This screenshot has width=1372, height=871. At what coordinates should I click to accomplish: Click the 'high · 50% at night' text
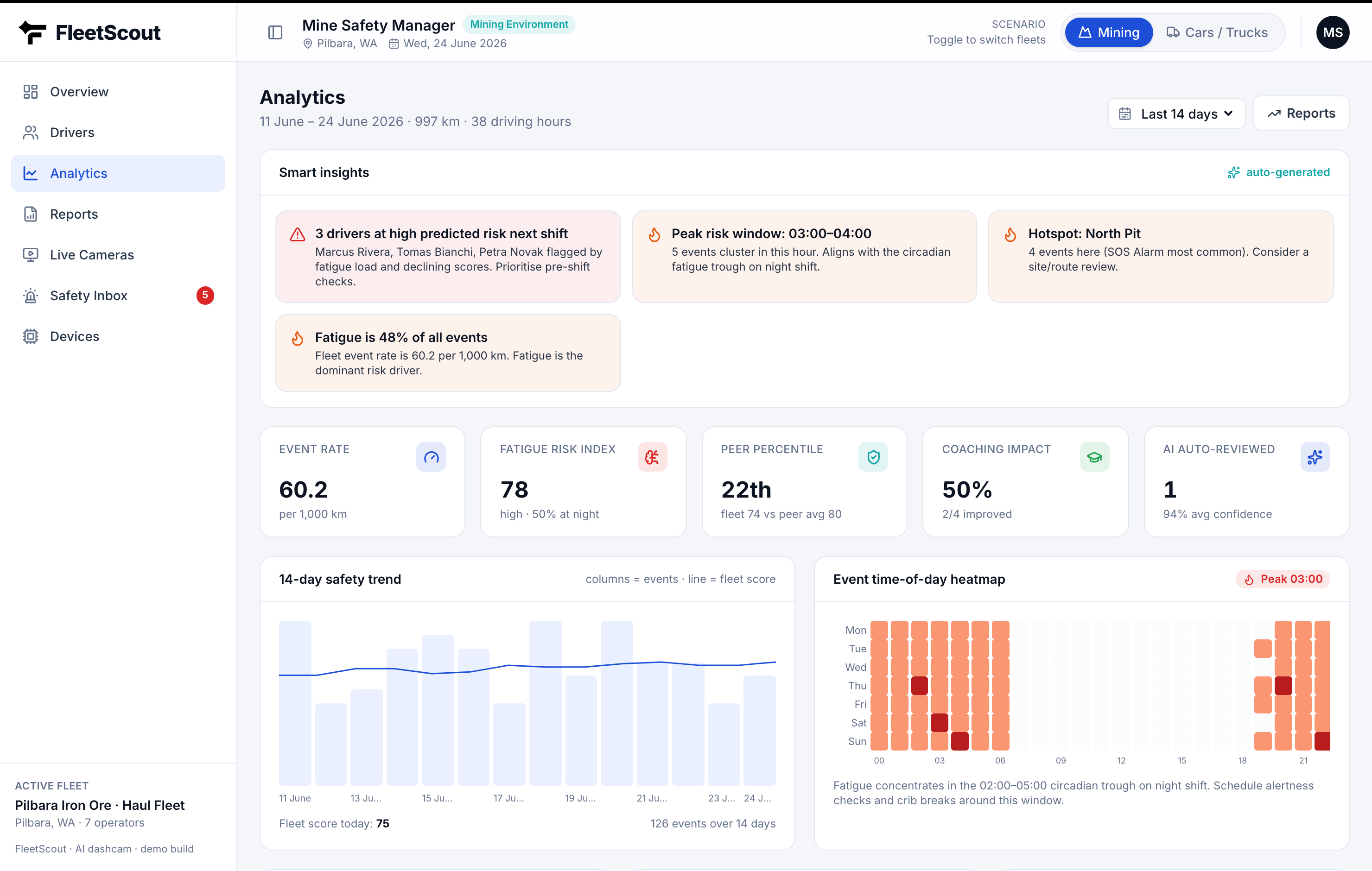coord(549,514)
